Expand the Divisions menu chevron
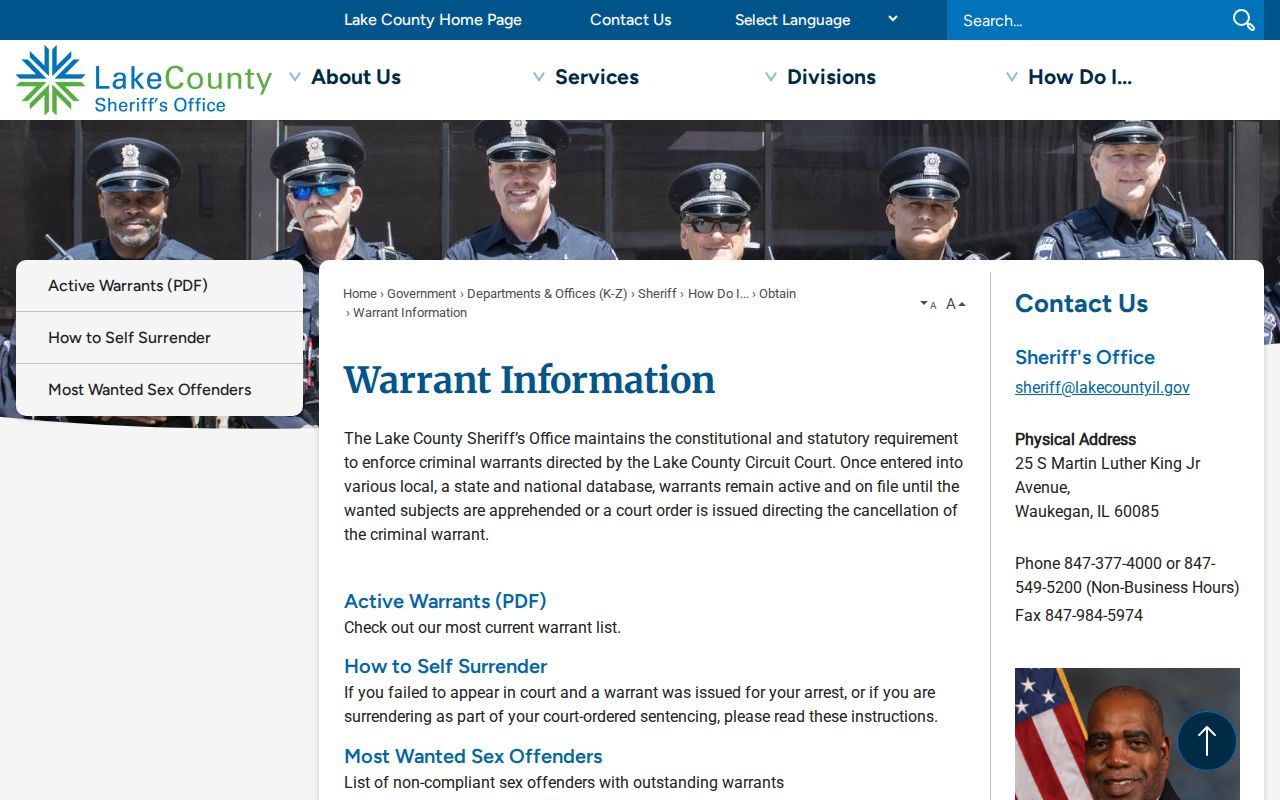Image resolution: width=1280 pixels, height=800 pixels. point(771,77)
